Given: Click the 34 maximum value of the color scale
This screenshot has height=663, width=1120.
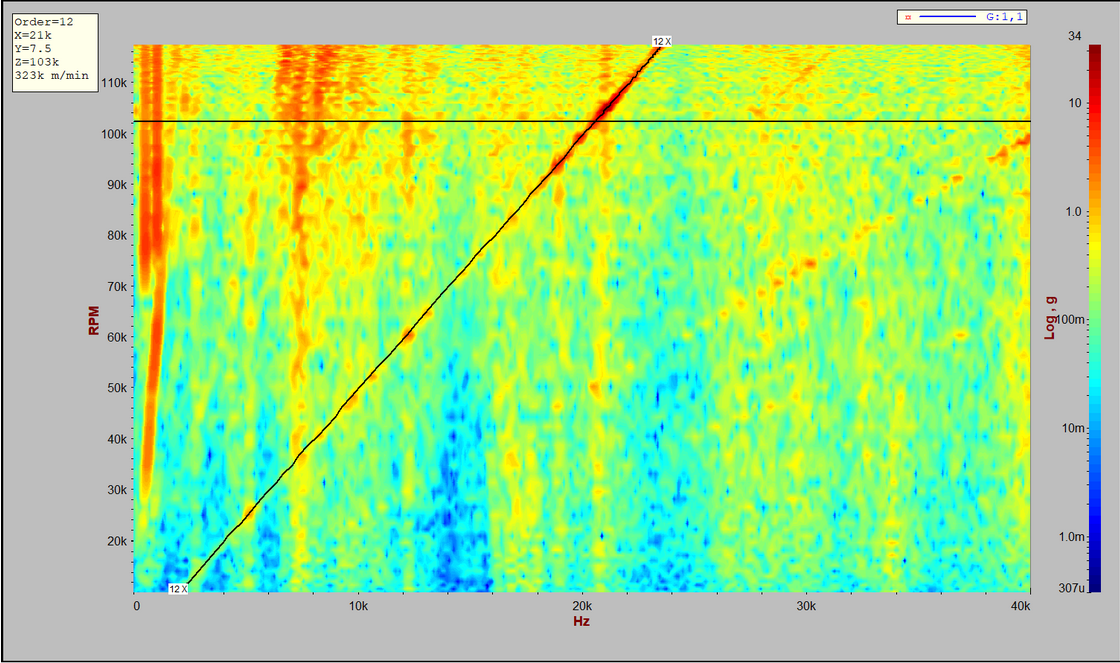Looking at the screenshot, I should pos(1074,36).
